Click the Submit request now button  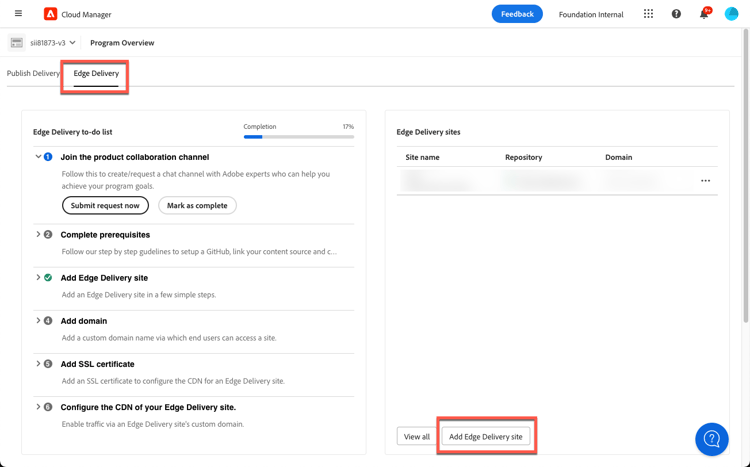pyautogui.click(x=105, y=205)
